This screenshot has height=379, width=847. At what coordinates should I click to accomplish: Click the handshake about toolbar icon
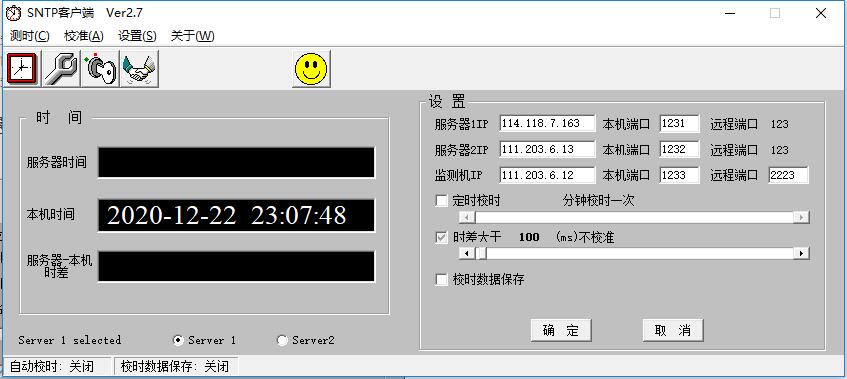[139, 69]
